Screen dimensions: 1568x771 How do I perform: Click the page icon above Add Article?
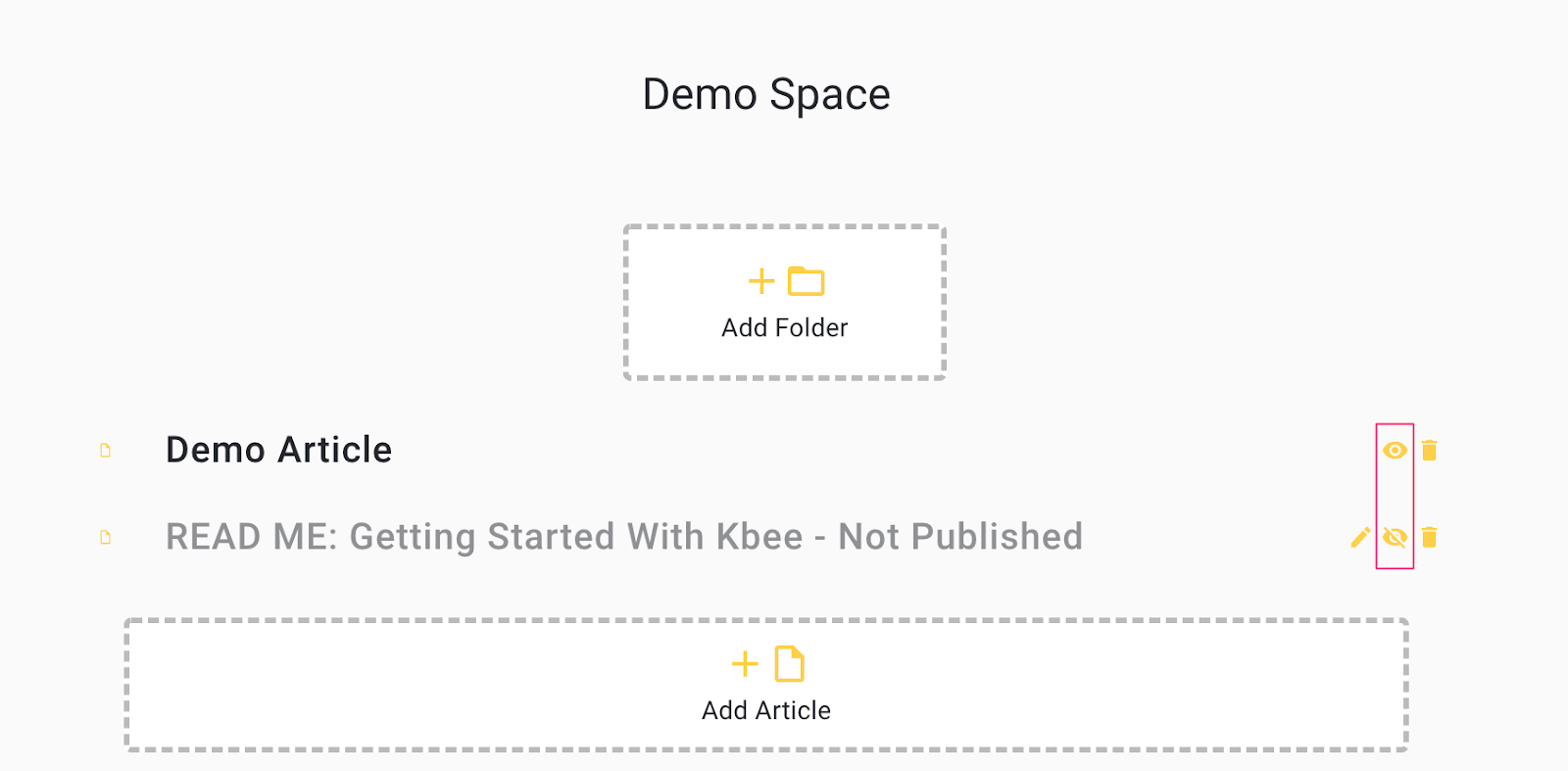tap(790, 664)
